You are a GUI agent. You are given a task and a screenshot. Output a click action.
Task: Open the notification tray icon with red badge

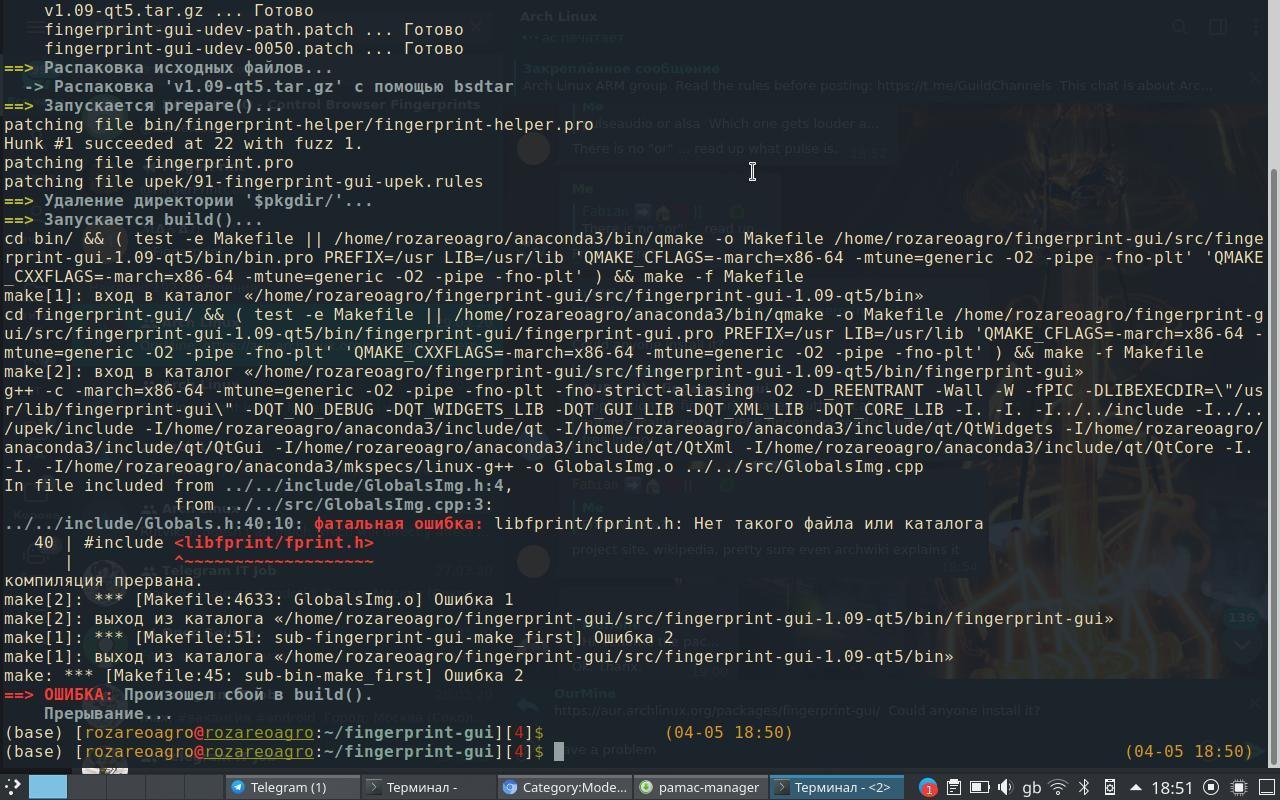(927, 787)
